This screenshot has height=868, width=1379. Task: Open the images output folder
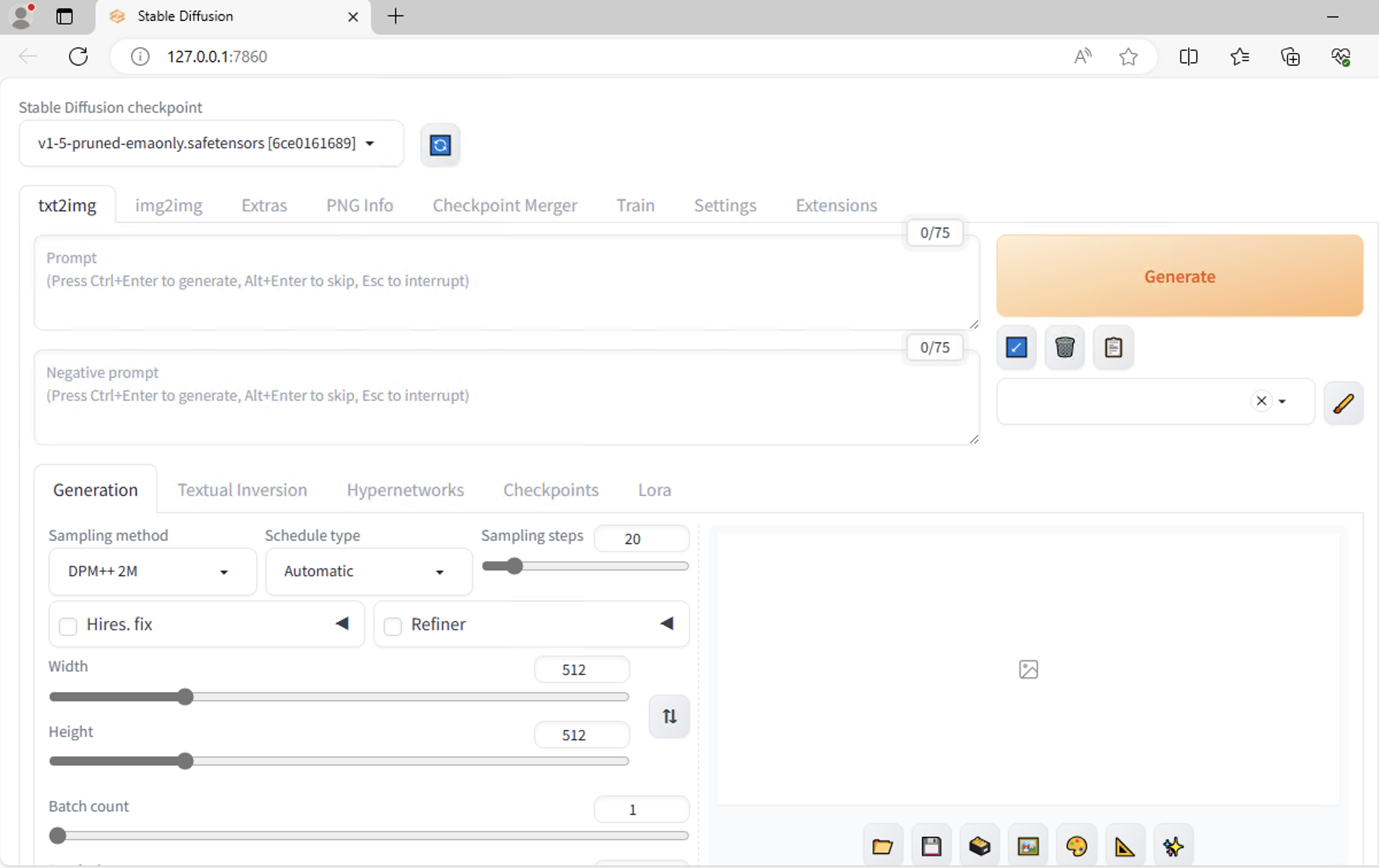[882, 846]
